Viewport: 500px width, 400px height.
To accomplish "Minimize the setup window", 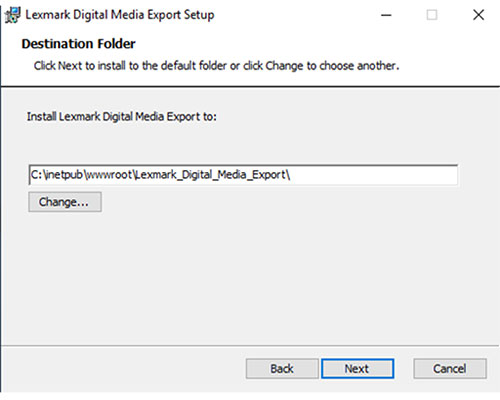I will (386, 15).
